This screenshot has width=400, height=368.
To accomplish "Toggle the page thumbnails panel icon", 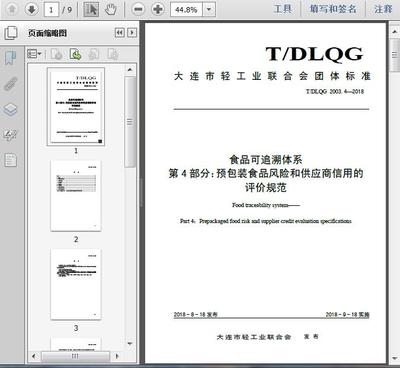I will click(x=11, y=33).
